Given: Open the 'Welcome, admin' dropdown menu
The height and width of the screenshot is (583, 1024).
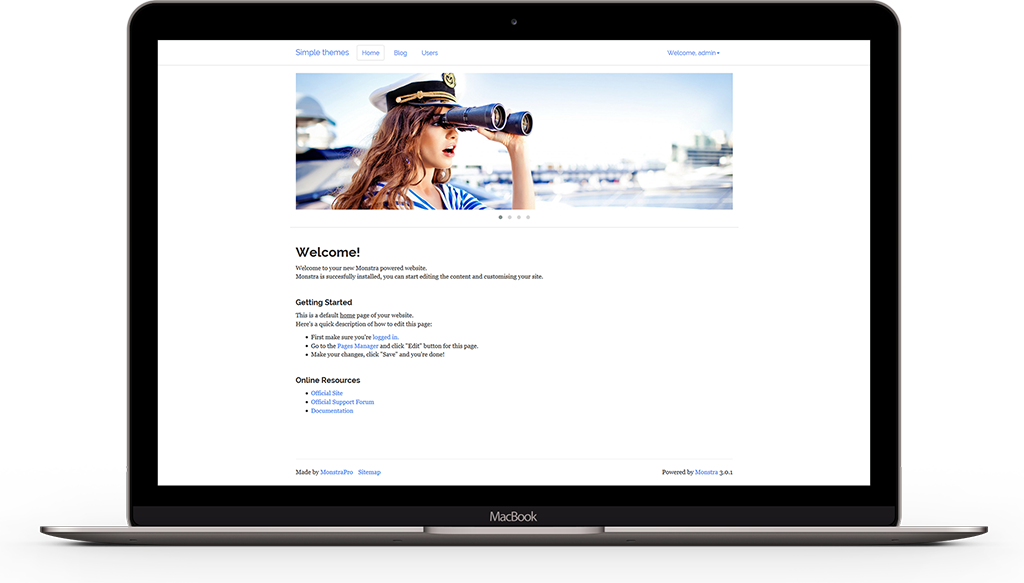Looking at the screenshot, I should (x=690, y=52).
